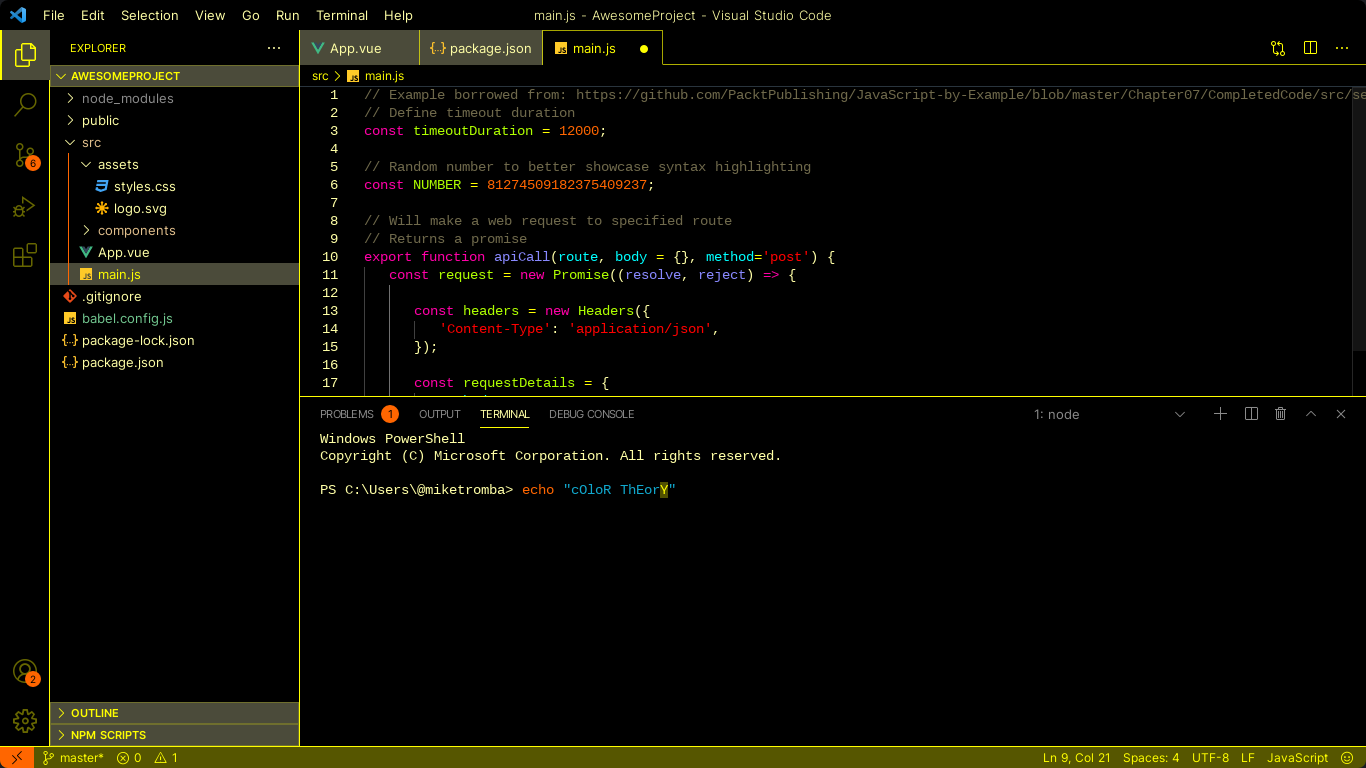Open the Extensions view

tap(25, 256)
